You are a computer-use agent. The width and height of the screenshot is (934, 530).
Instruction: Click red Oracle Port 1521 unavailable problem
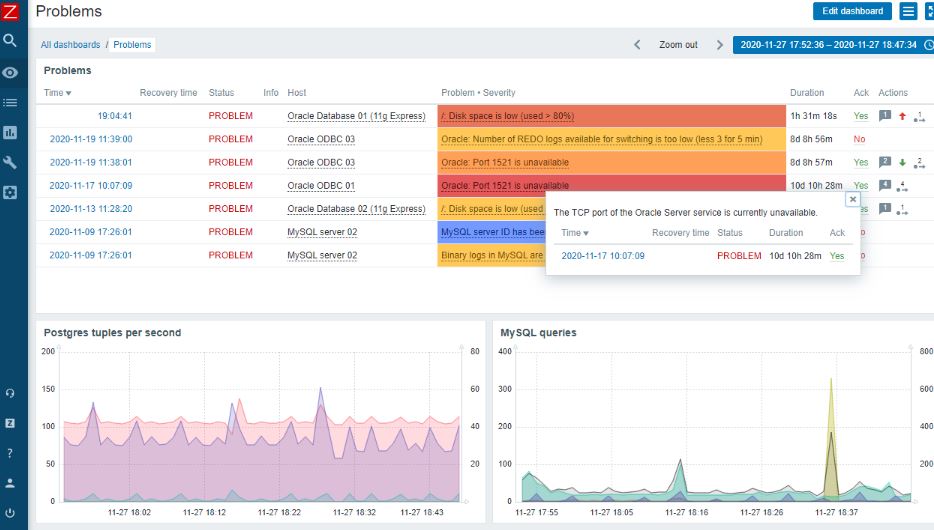point(505,185)
